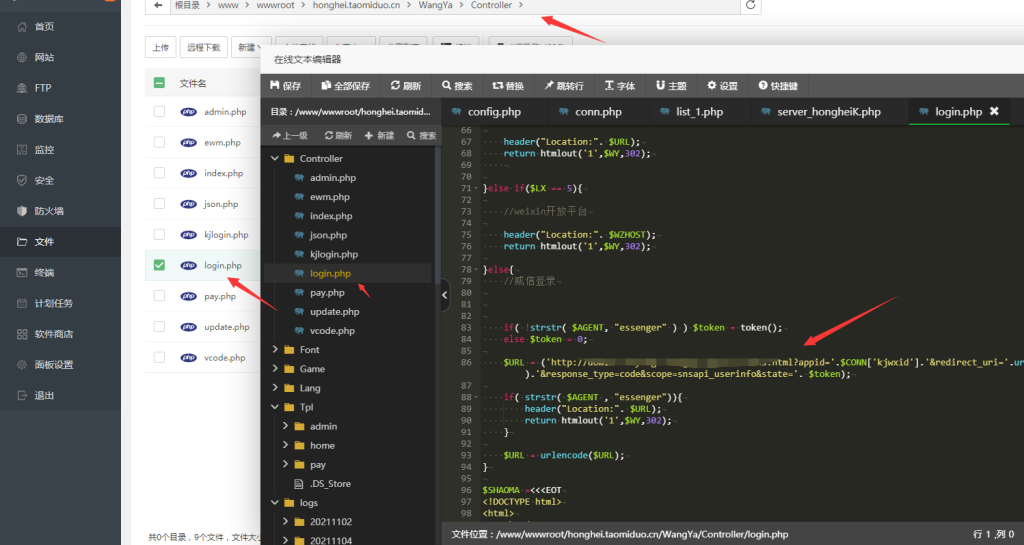
Task: Switch to the config.php tab
Action: pyautogui.click(x=494, y=112)
